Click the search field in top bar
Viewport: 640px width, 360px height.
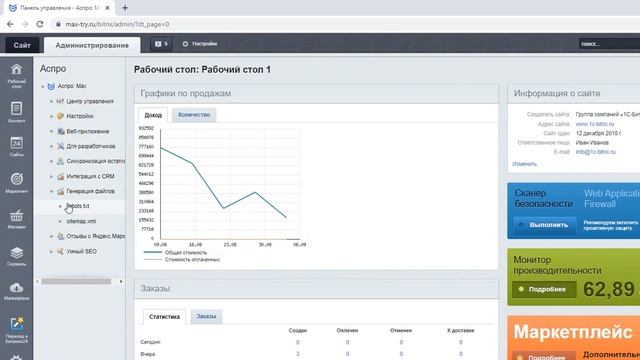[609, 44]
